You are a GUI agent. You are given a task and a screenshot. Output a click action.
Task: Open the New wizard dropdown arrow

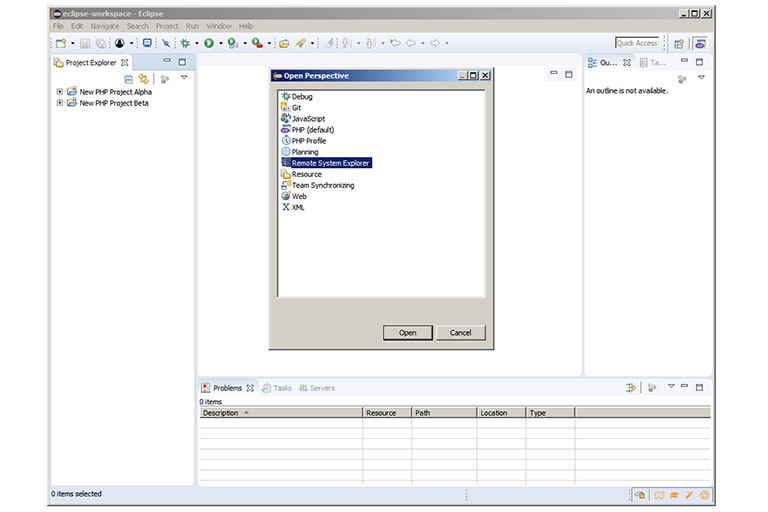pos(73,44)
